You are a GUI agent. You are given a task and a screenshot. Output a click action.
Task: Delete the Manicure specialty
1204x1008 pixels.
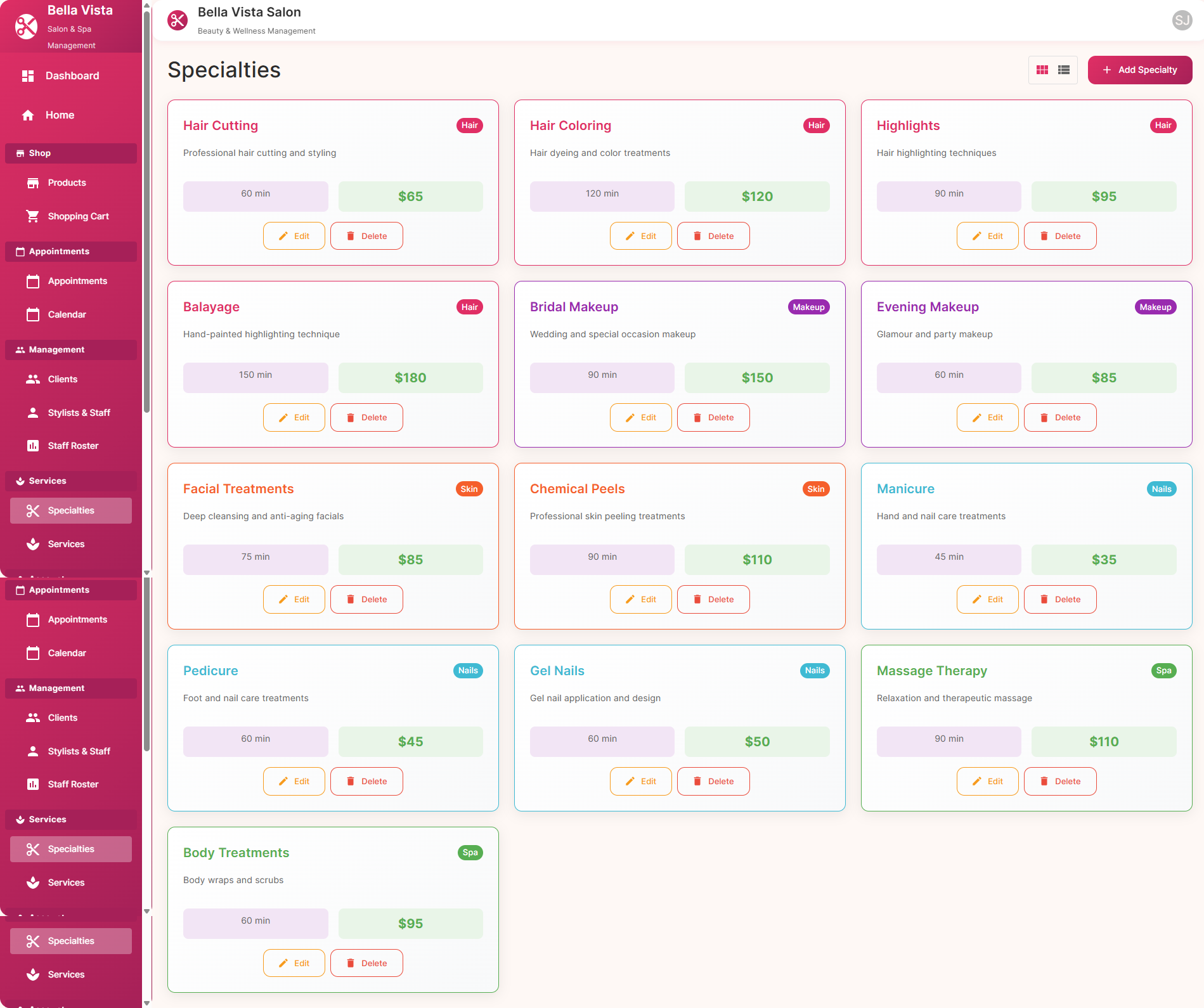pos(1059,600)
